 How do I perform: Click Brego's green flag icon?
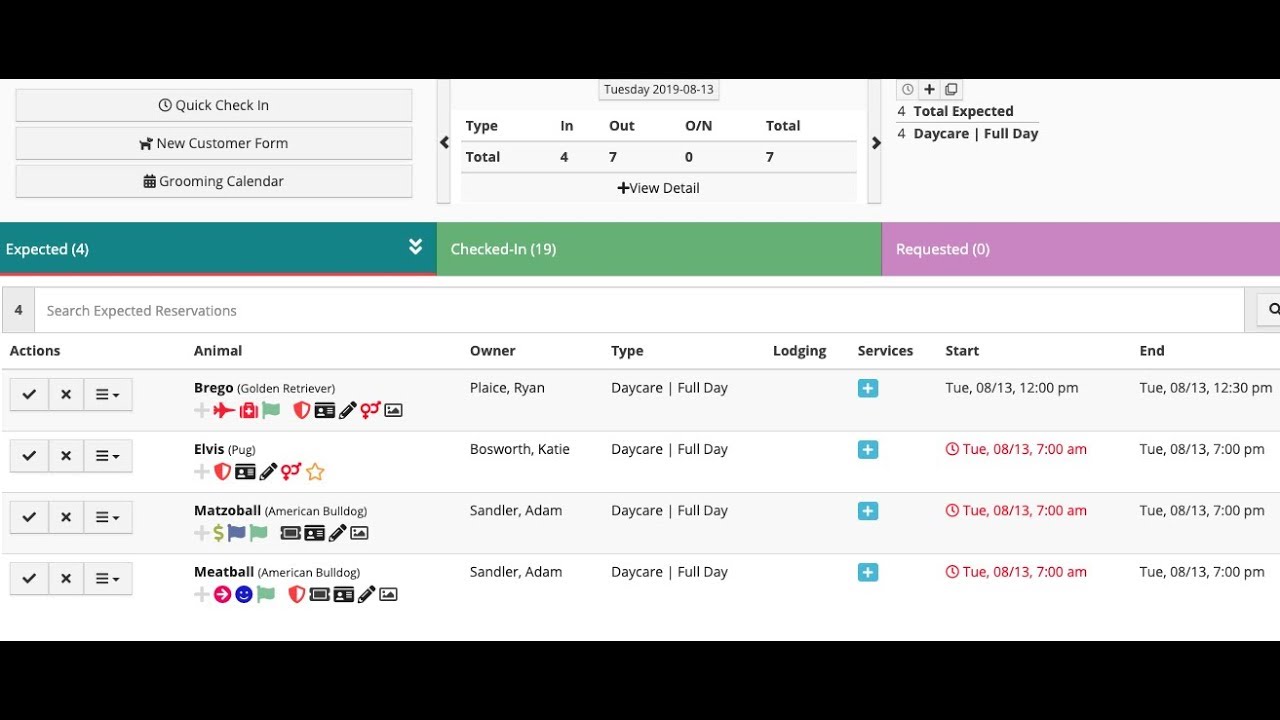271,410
